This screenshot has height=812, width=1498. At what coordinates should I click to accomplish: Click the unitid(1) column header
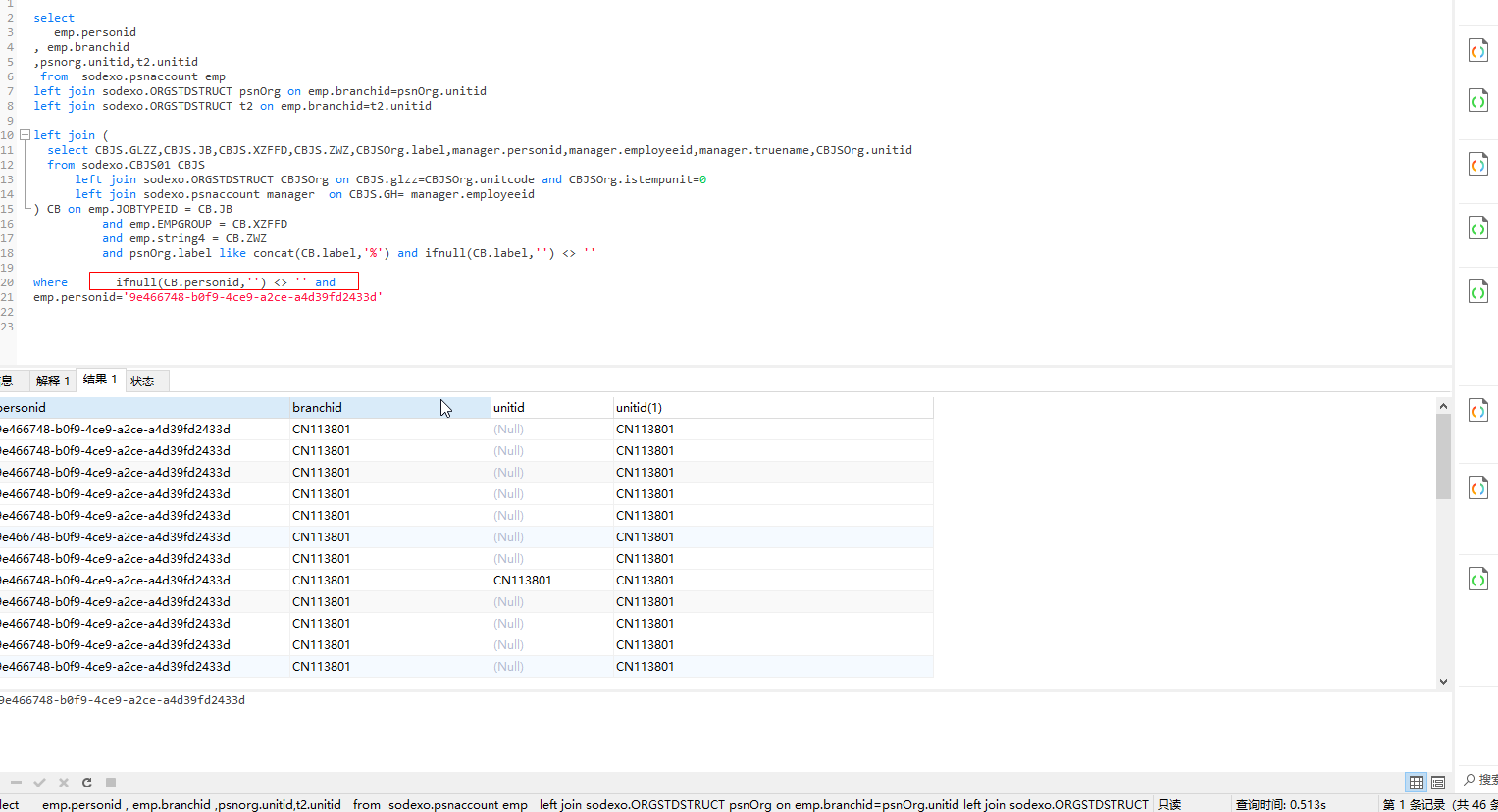click(x=639, y=407)
